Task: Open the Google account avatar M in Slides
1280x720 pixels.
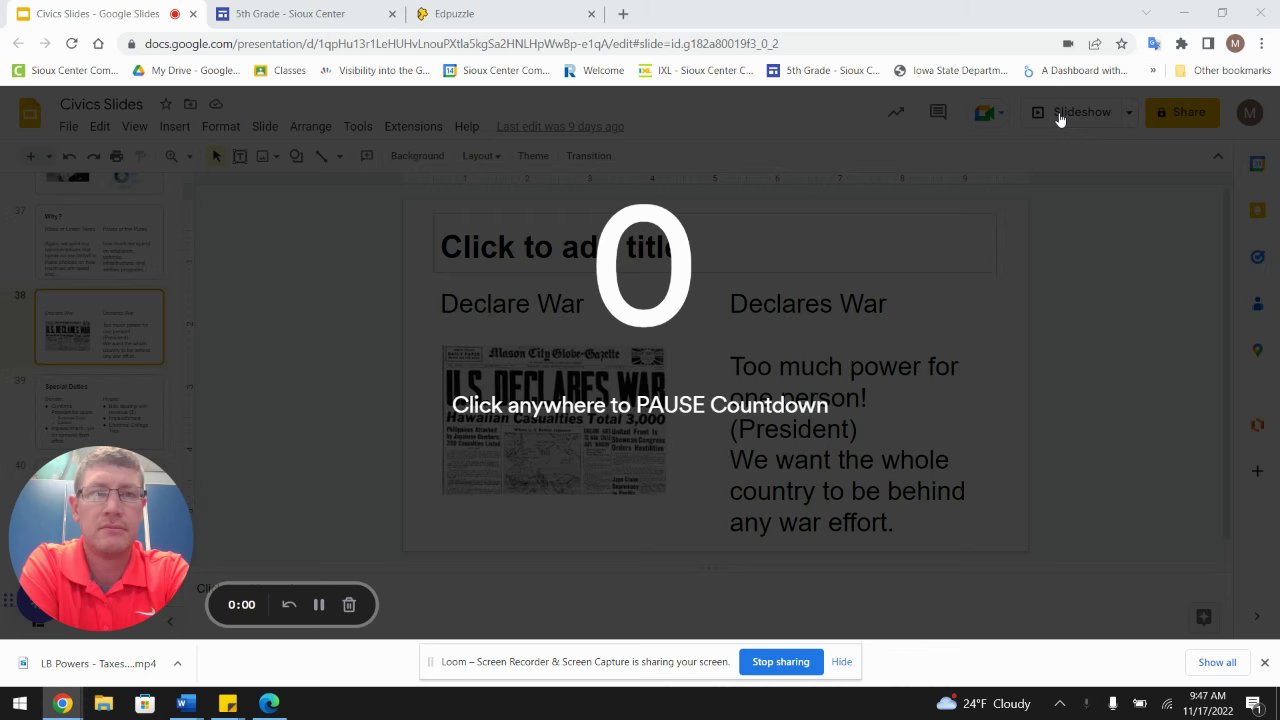Action: (1249, 112)
